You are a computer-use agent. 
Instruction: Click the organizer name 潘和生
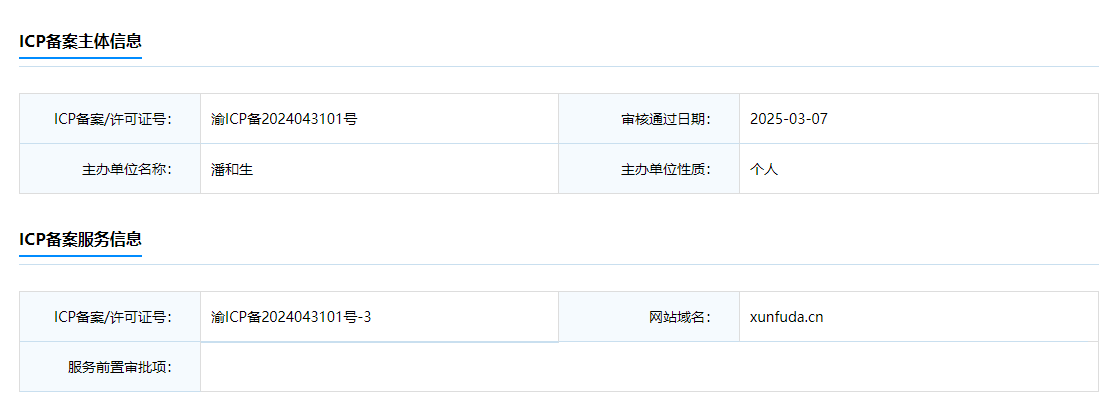pos(232,169)
